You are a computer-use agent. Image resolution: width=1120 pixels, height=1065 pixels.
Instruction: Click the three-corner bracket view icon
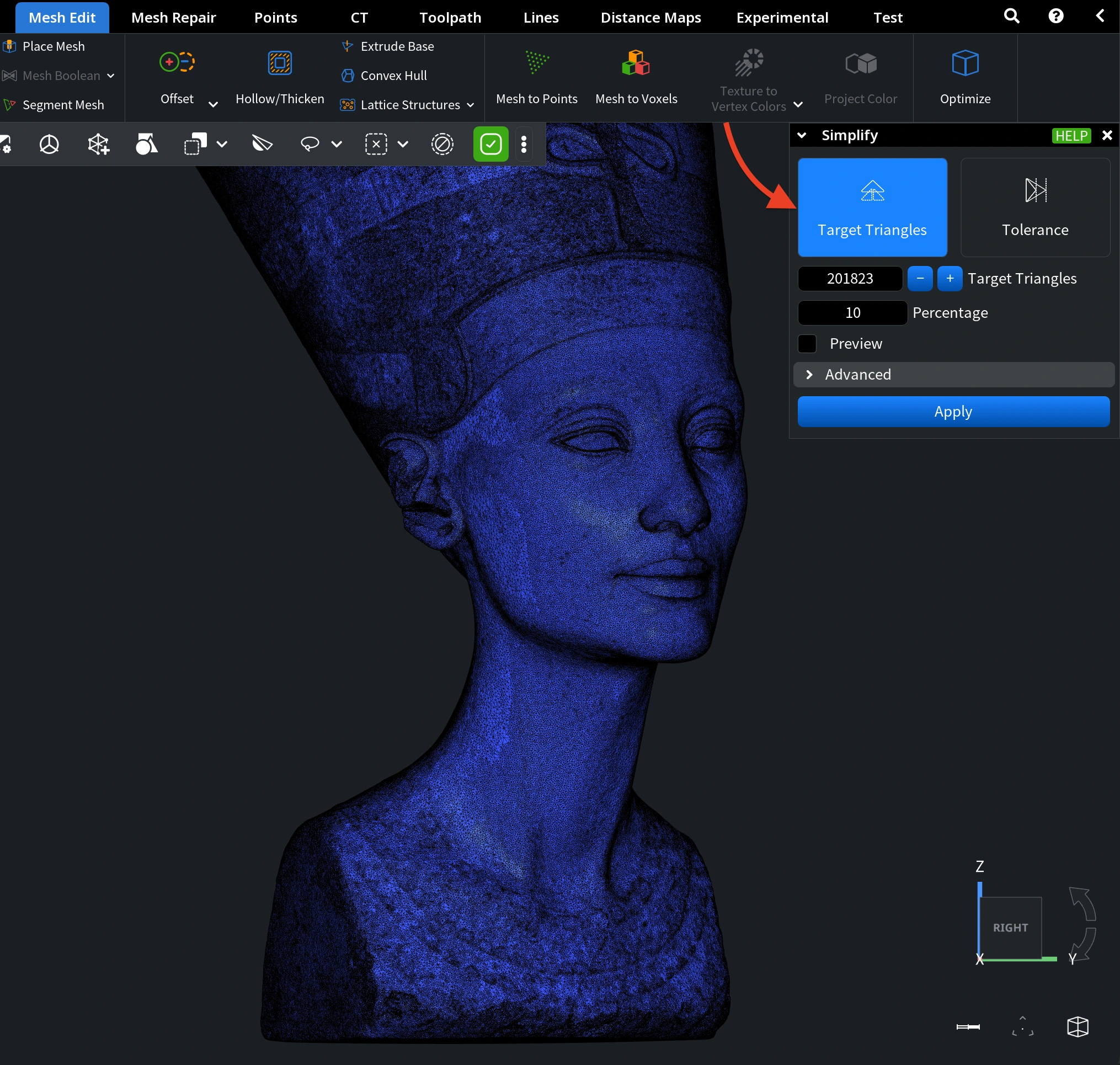pyautogui.click(x=1022, y=1026)
